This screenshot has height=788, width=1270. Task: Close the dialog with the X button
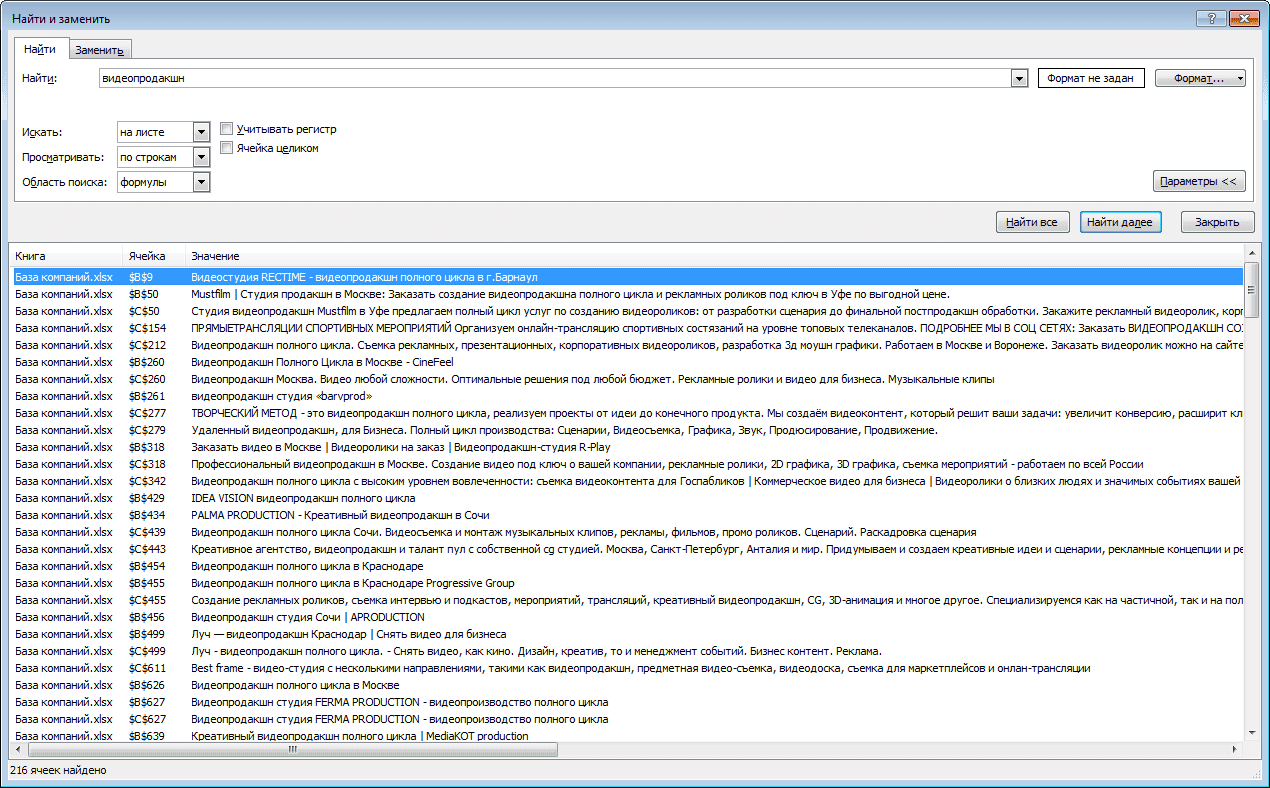tap(1245, 18)
